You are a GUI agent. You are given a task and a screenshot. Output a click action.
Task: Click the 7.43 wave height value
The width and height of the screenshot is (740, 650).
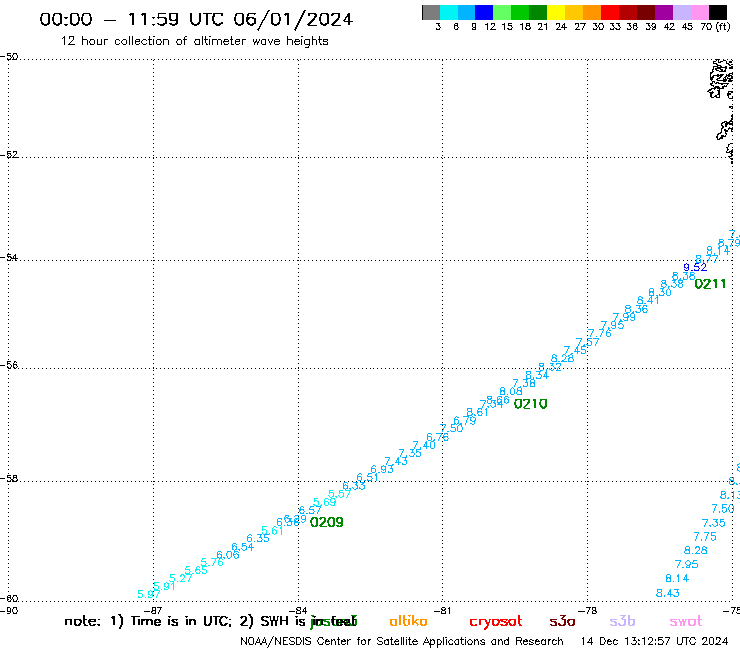coord(396,461)
